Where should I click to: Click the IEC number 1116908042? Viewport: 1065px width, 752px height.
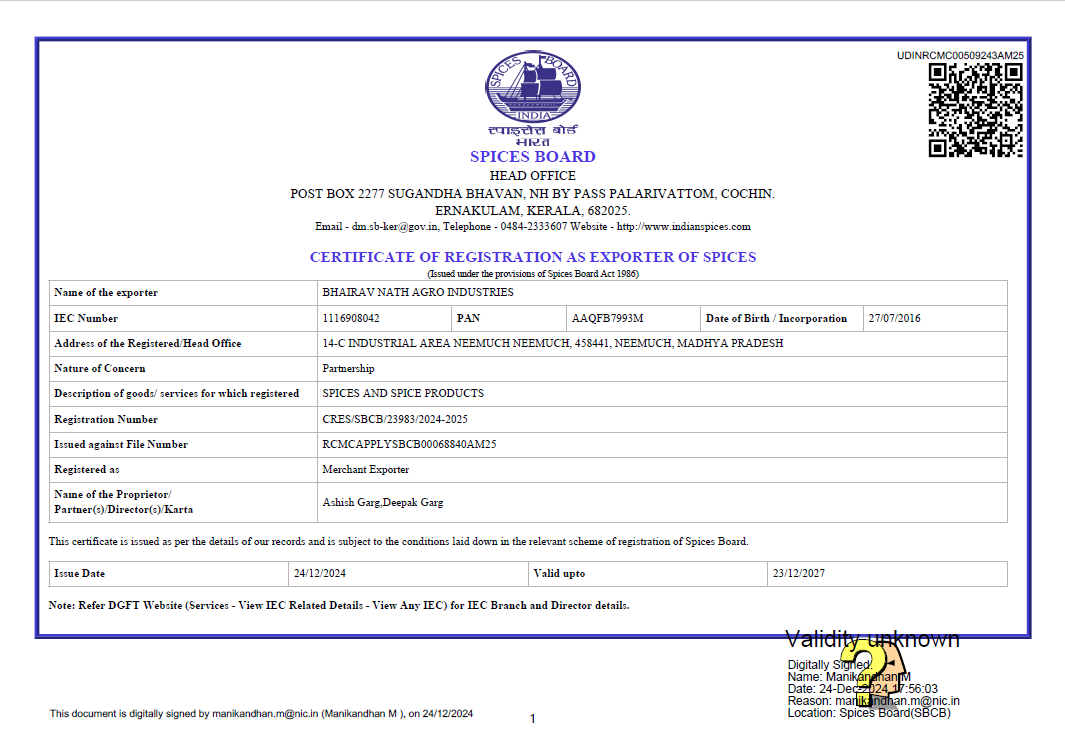click(x=351, y=319)
